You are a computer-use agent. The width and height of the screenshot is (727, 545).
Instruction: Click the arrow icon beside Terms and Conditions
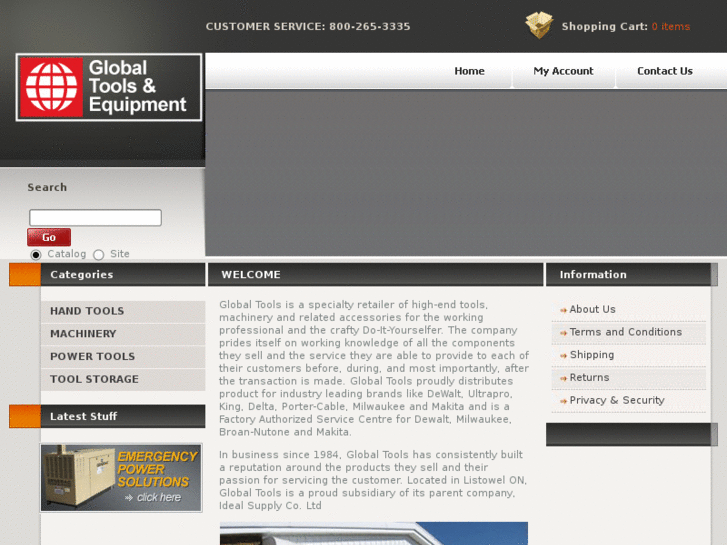tap(563, 333)
